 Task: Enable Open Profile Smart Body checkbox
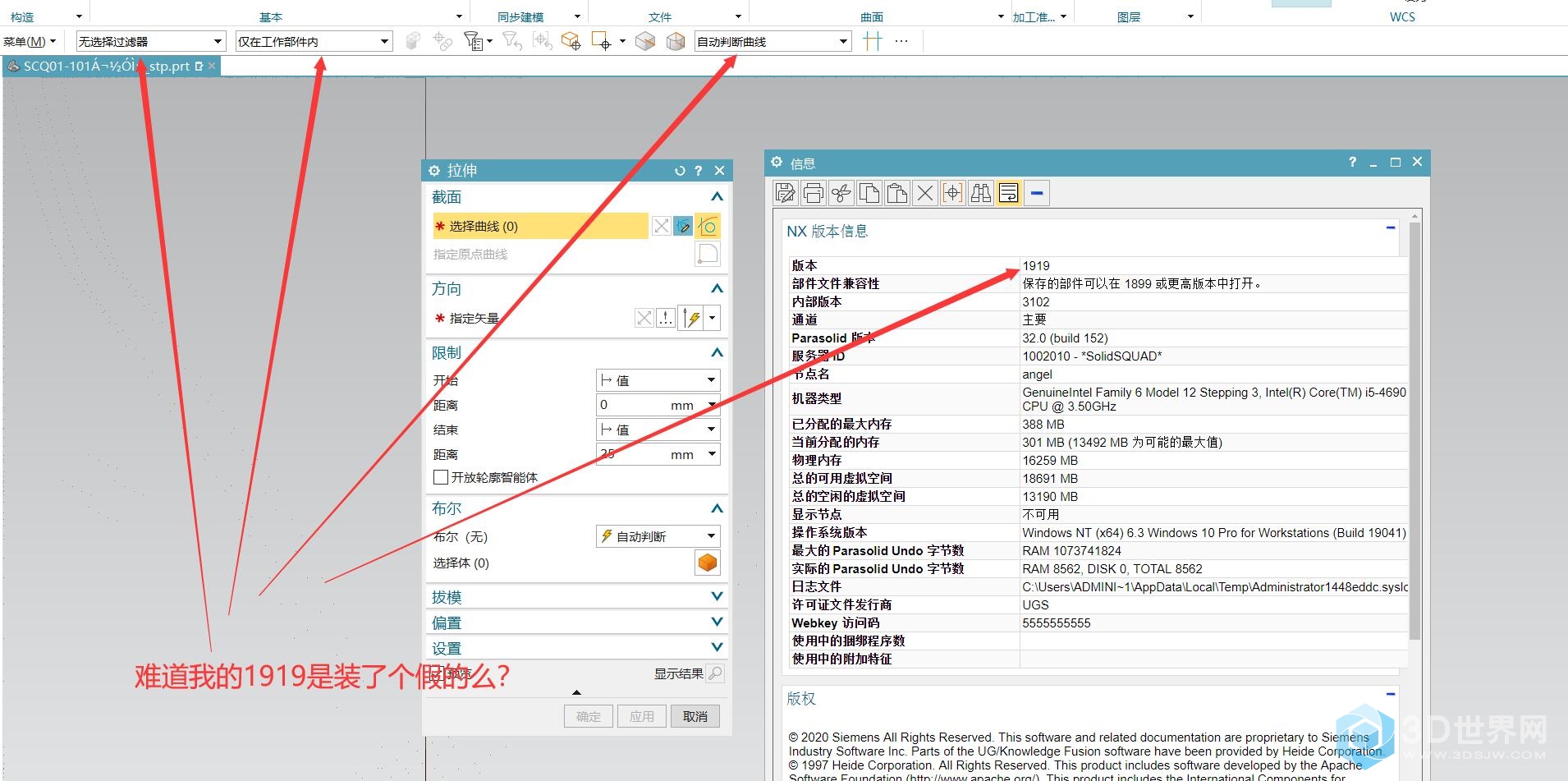pos(441,477)
